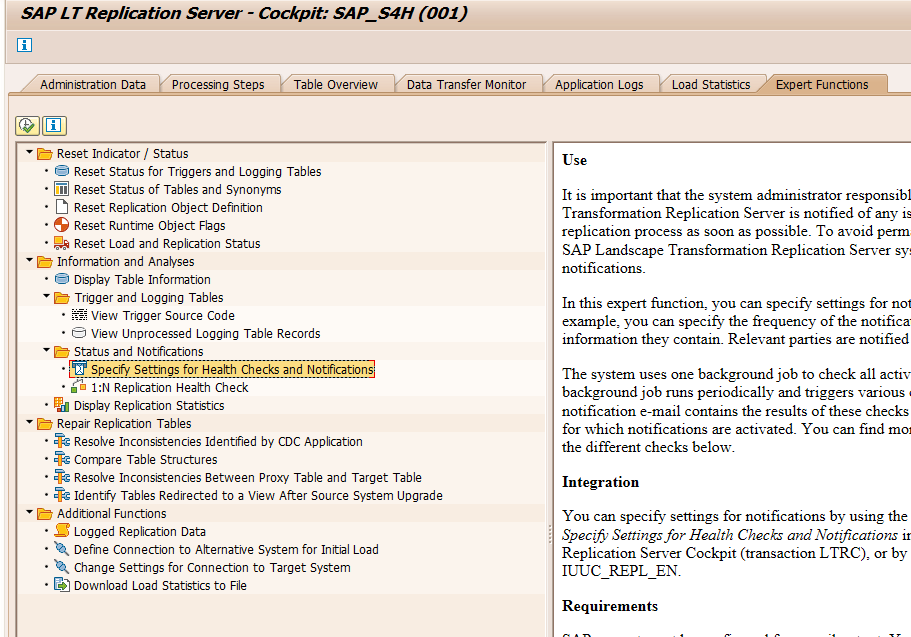Click the plug icon for Define Connection to Alternative System
Screen dimensions: 911x637
(x=62, y=549)
